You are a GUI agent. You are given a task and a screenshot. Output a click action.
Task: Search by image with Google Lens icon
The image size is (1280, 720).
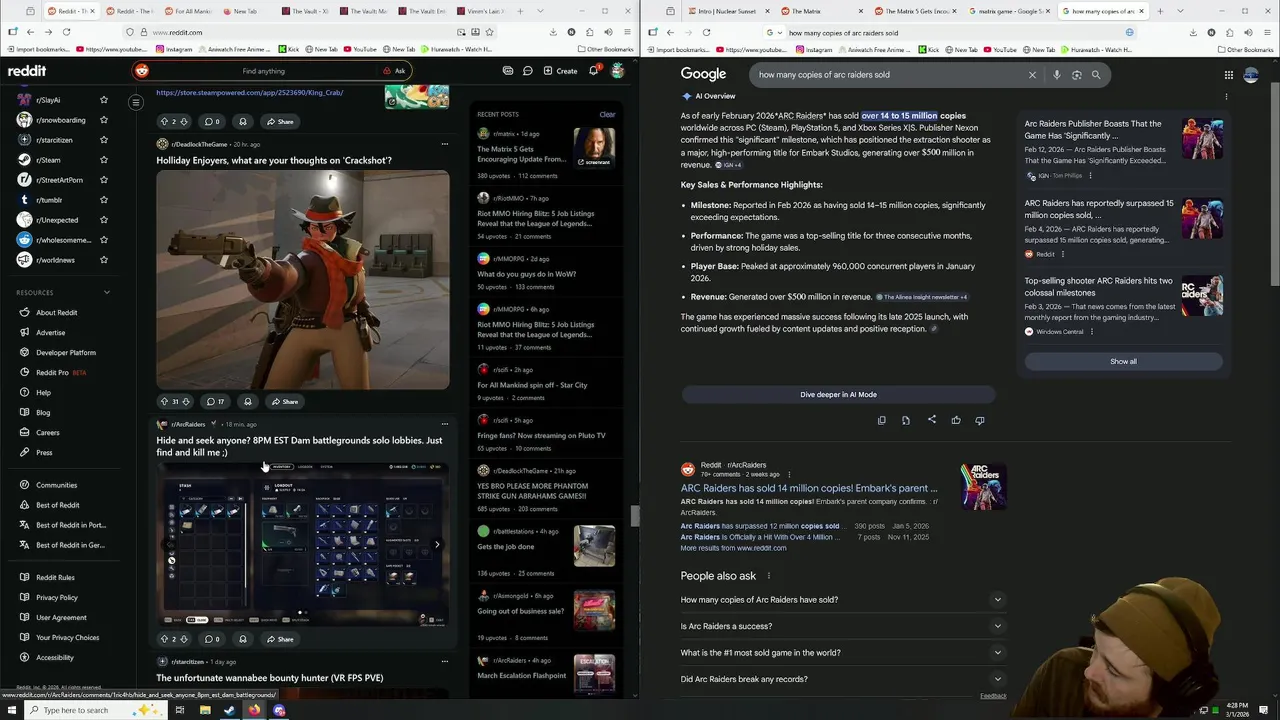pyautogui.click(x=1076, y=75)
